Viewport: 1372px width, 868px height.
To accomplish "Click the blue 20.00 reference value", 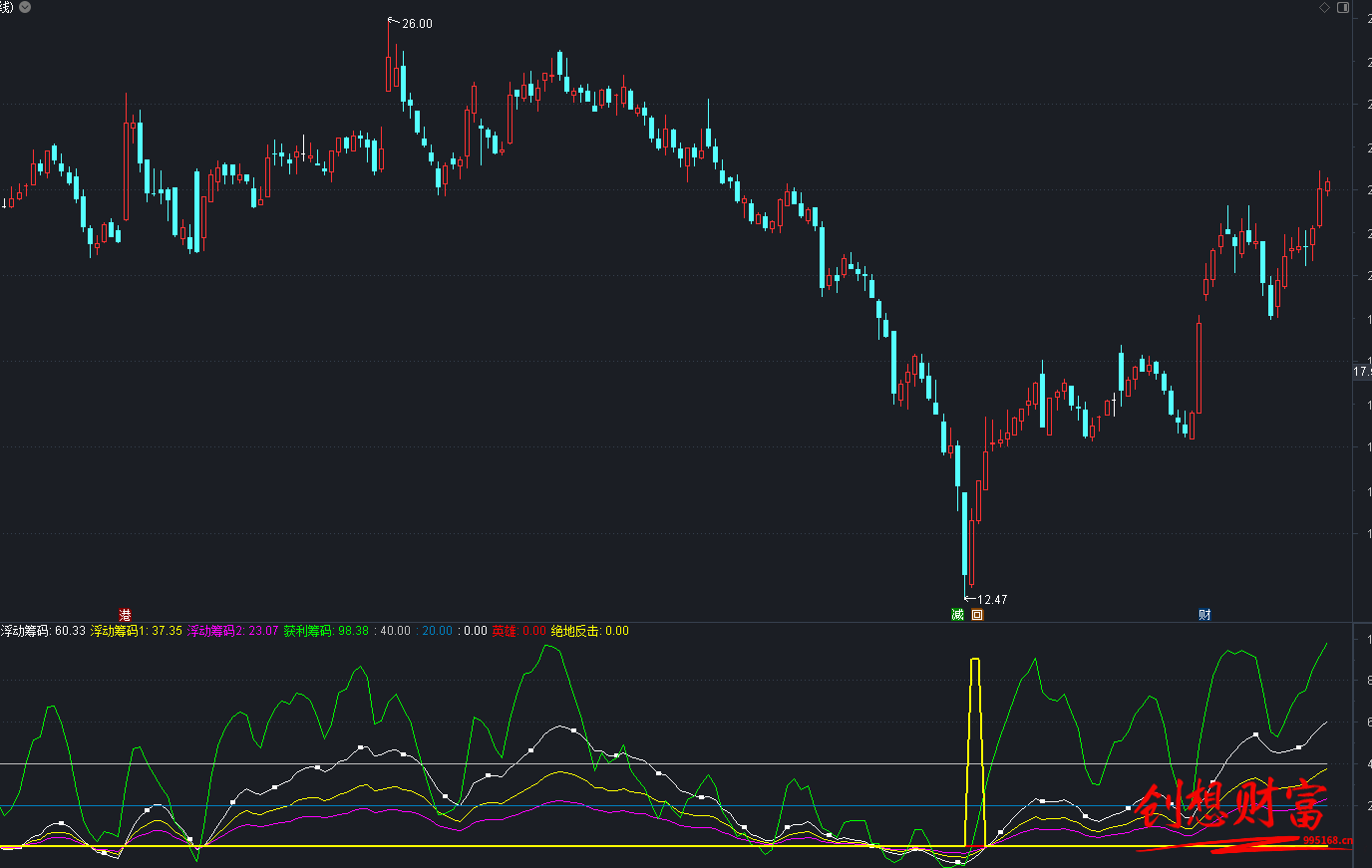I will (437, 631).
